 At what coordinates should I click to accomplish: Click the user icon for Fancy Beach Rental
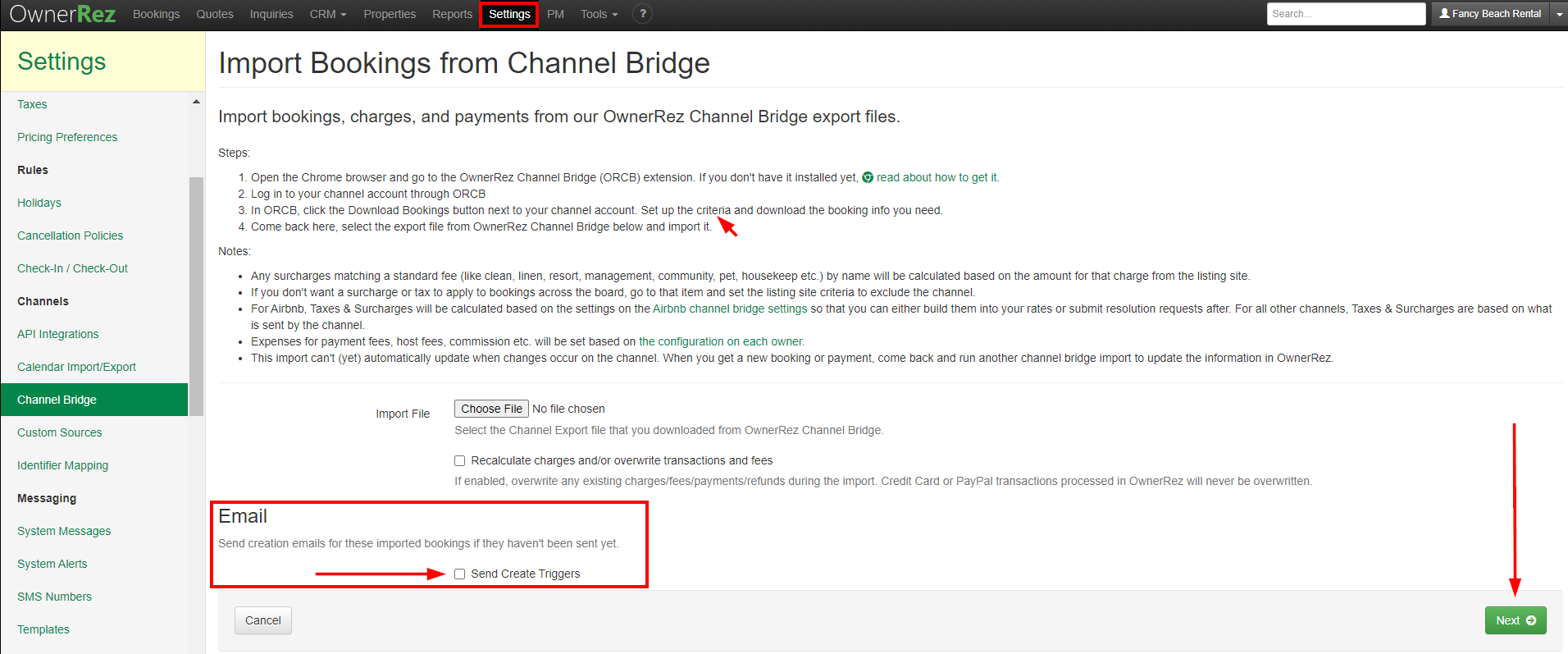point(1444,14)
